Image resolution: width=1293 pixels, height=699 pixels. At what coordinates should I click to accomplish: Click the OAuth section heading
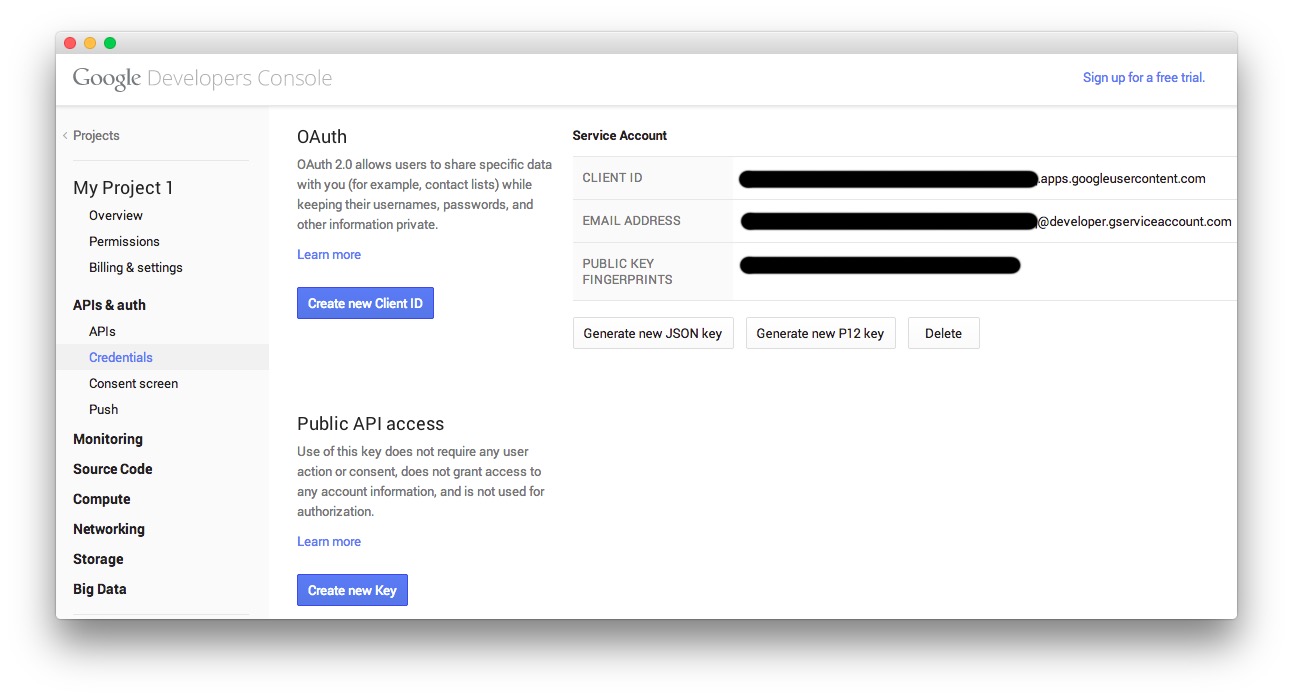(x=322, y=137)
